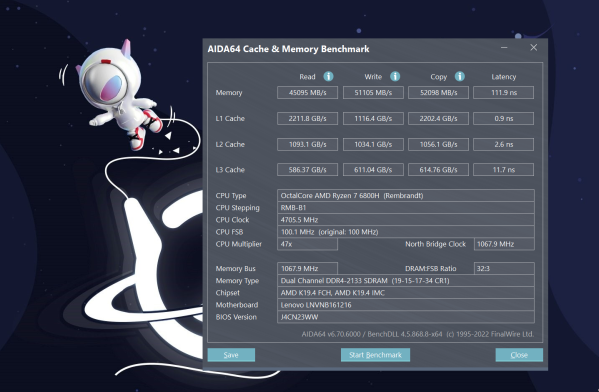Click the BIOS Version field
599x392 pixels.
(x=406, y=317)
